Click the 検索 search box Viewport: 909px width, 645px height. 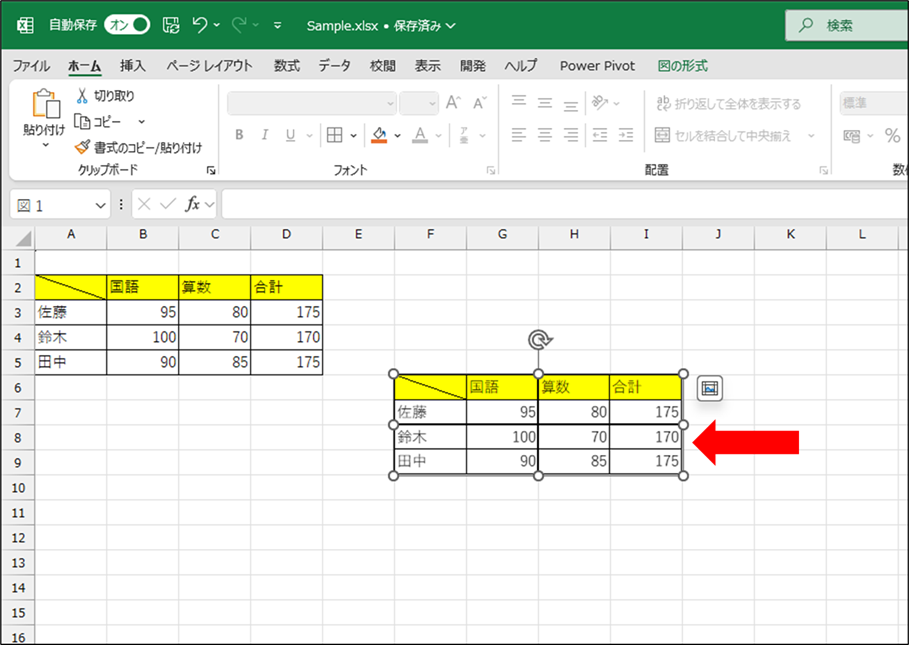click(847, 25)
